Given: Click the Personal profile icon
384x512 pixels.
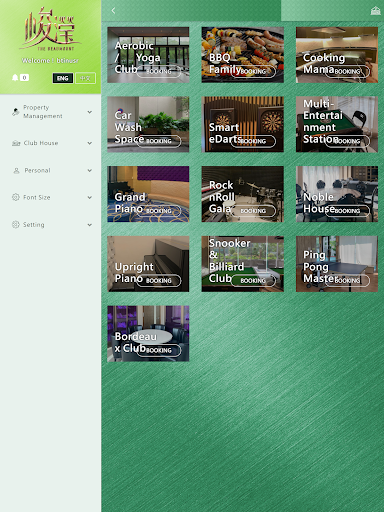Looking at the screenshot, I should 16,171.
